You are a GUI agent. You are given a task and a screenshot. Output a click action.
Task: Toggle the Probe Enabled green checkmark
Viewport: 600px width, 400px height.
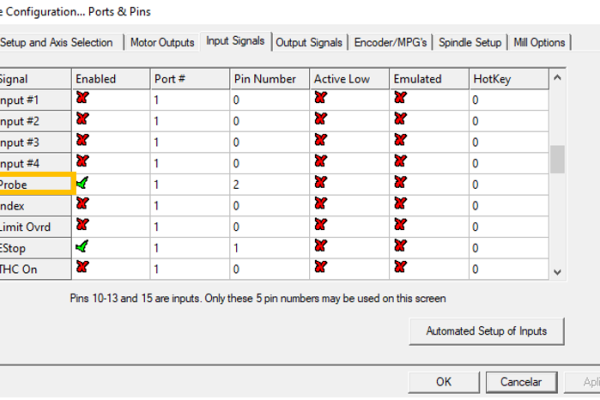tap(82, 183)
